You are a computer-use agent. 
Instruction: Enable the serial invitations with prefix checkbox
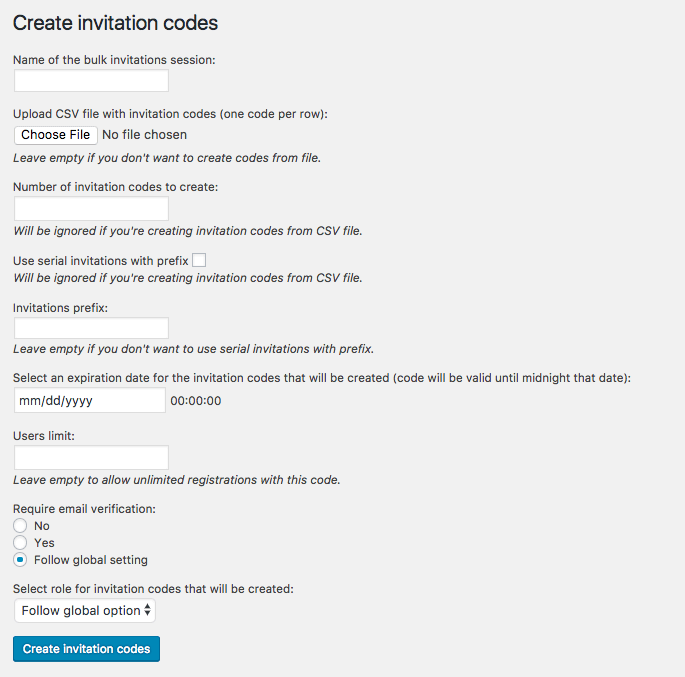coord(199,260)
